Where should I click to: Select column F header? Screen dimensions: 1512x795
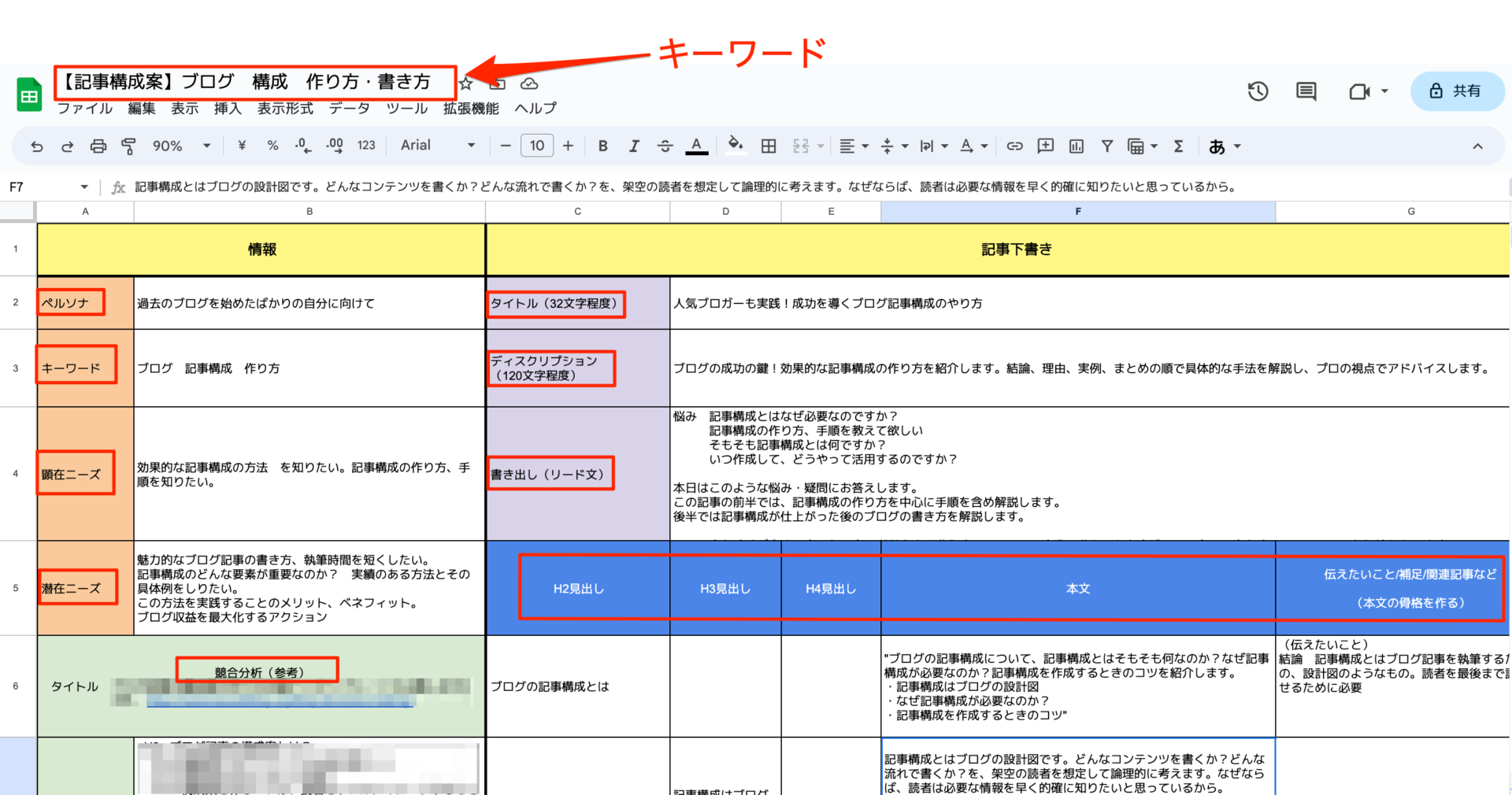point(1078,211)
